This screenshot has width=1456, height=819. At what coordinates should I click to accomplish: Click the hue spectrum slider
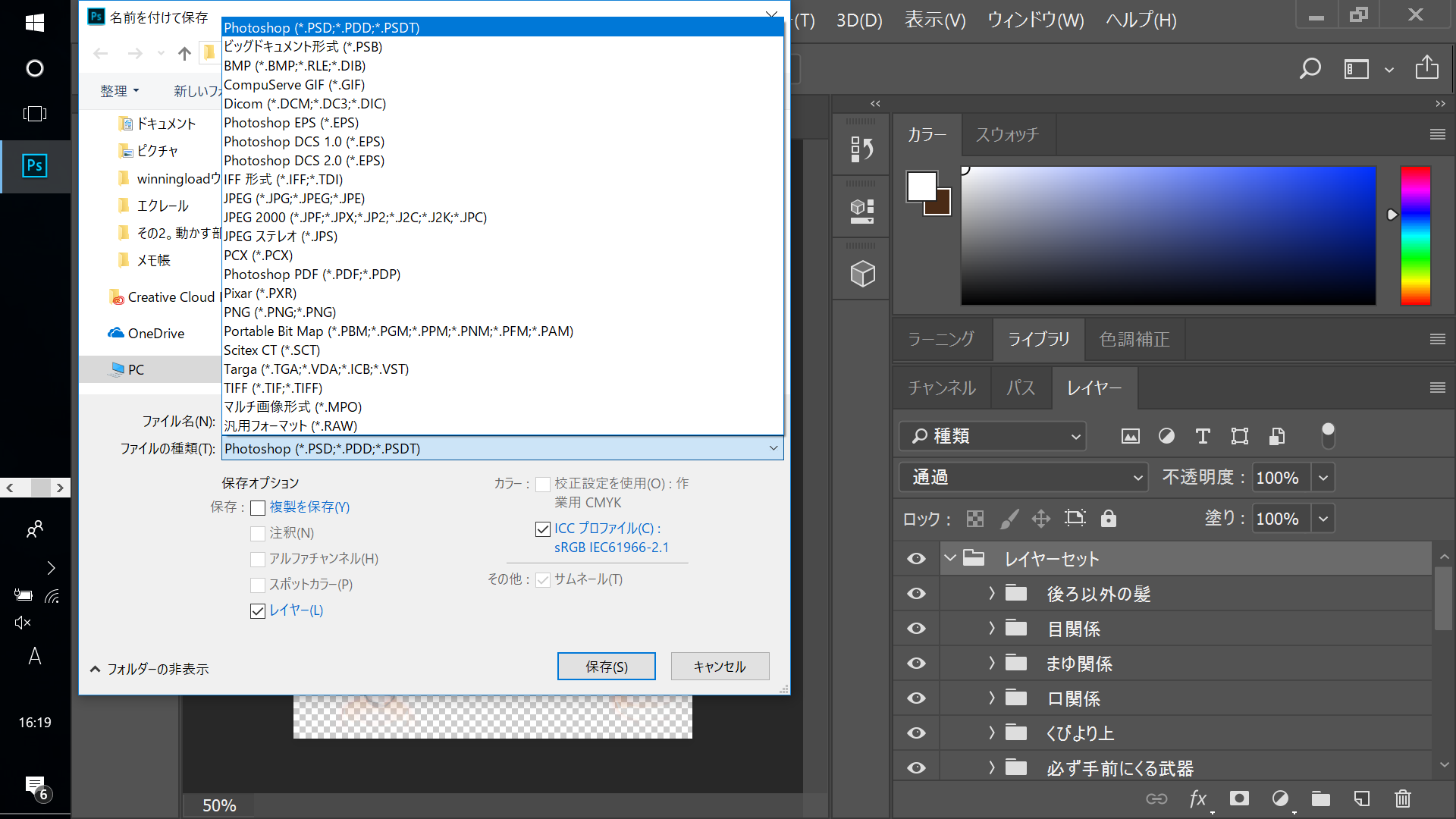tap(1415, 236)
